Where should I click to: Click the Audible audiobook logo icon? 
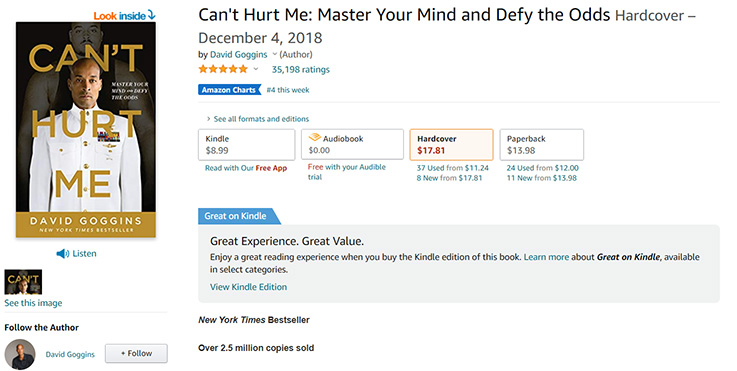[314, 138]
